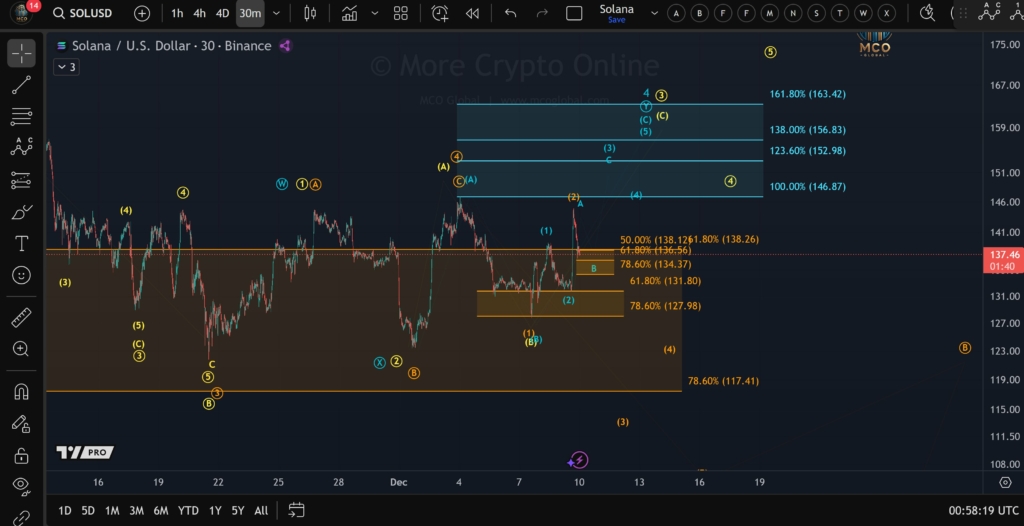
Task: Open the bar replay rewind icon
Action: (472, 13)
